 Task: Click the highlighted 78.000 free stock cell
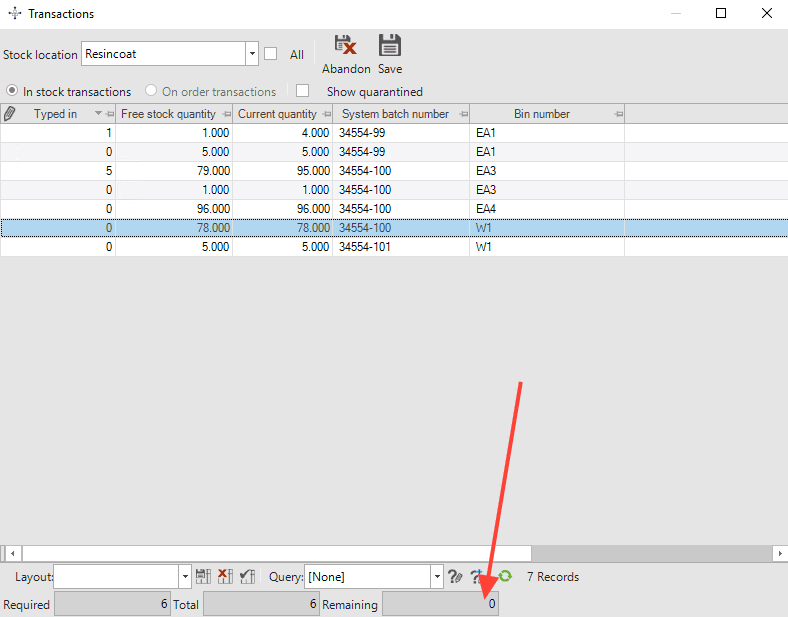point(174,228)
